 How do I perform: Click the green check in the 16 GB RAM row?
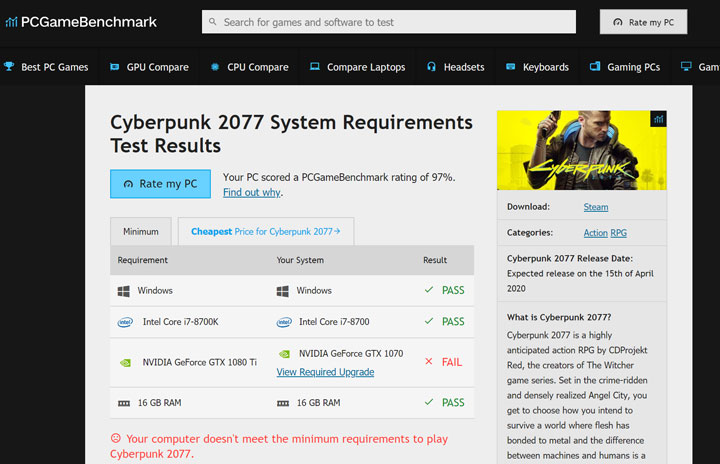(429, 402)
